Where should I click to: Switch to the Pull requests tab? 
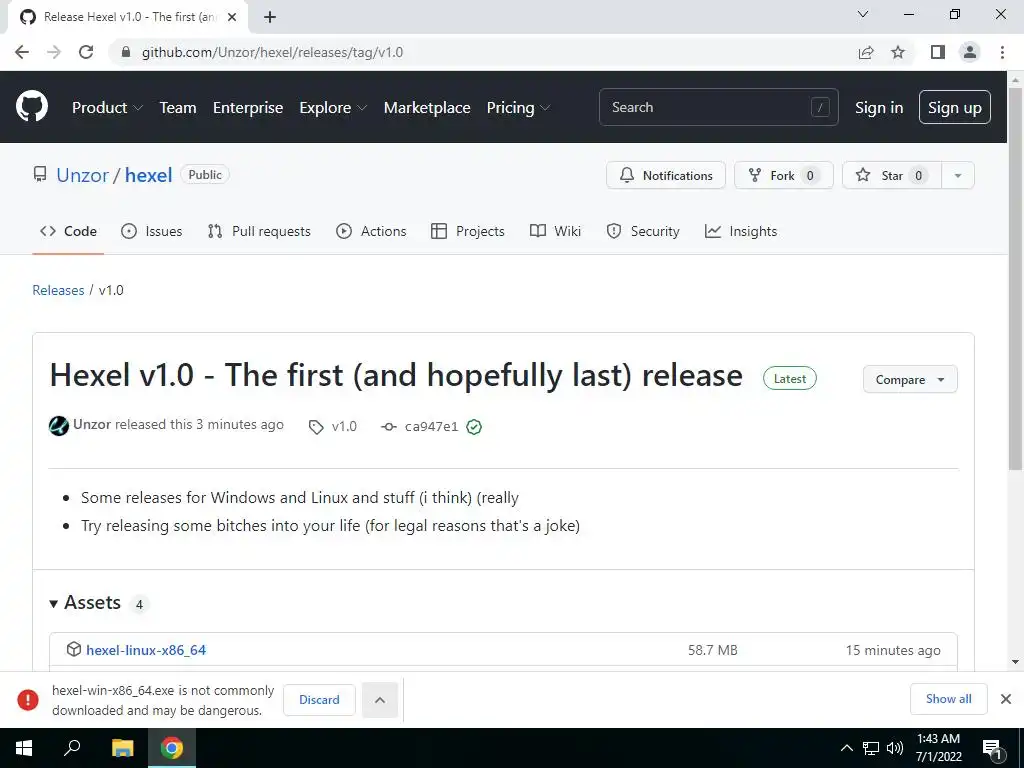(x=259, y=231)
